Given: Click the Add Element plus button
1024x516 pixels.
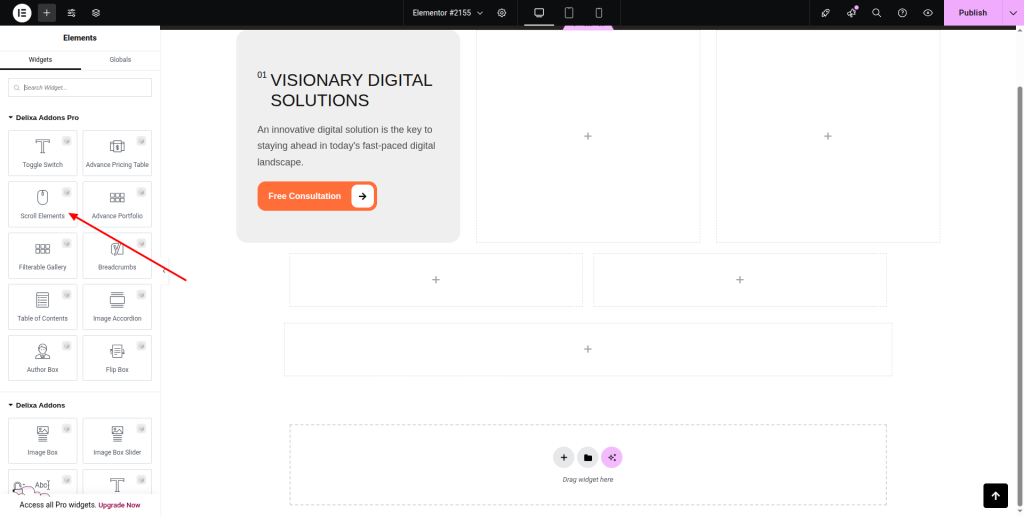Looking at the screenshot, I should pos(46,12).
